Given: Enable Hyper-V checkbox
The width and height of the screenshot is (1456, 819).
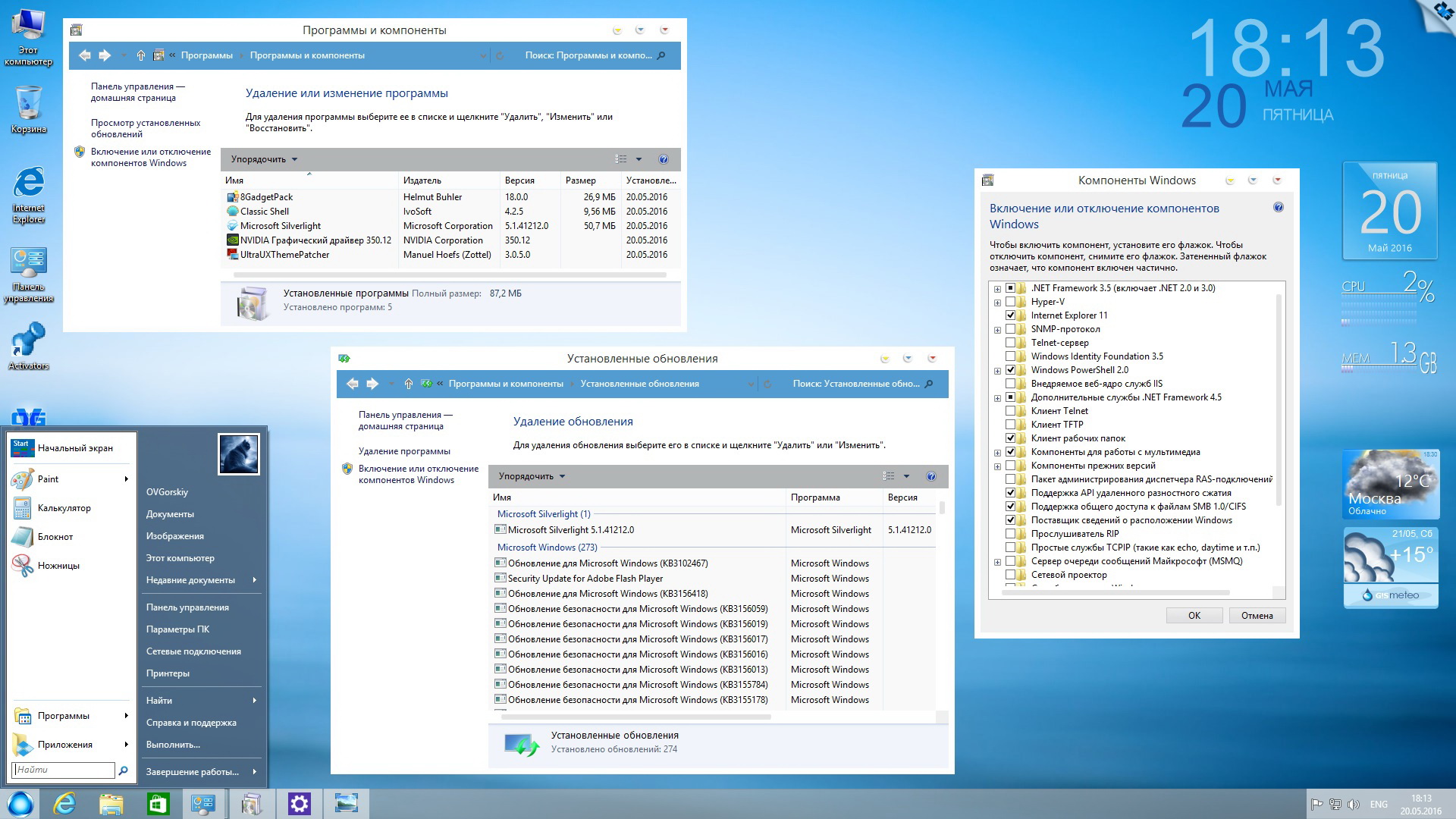Looking at the screenshot, I should pyautogui.click(x=1010, y=302).
